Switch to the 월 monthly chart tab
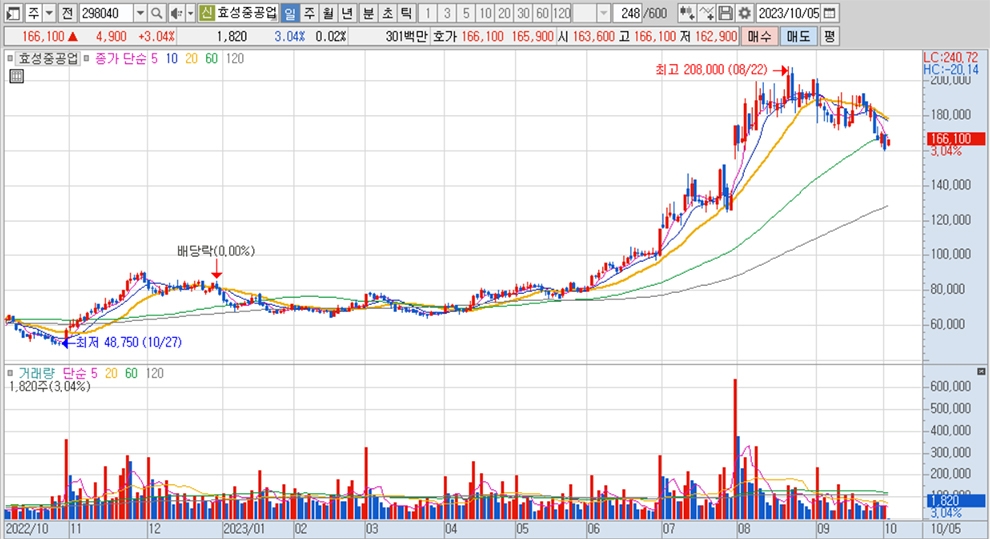Viewport: 990px width, 539px height. (x=328, y=13)
